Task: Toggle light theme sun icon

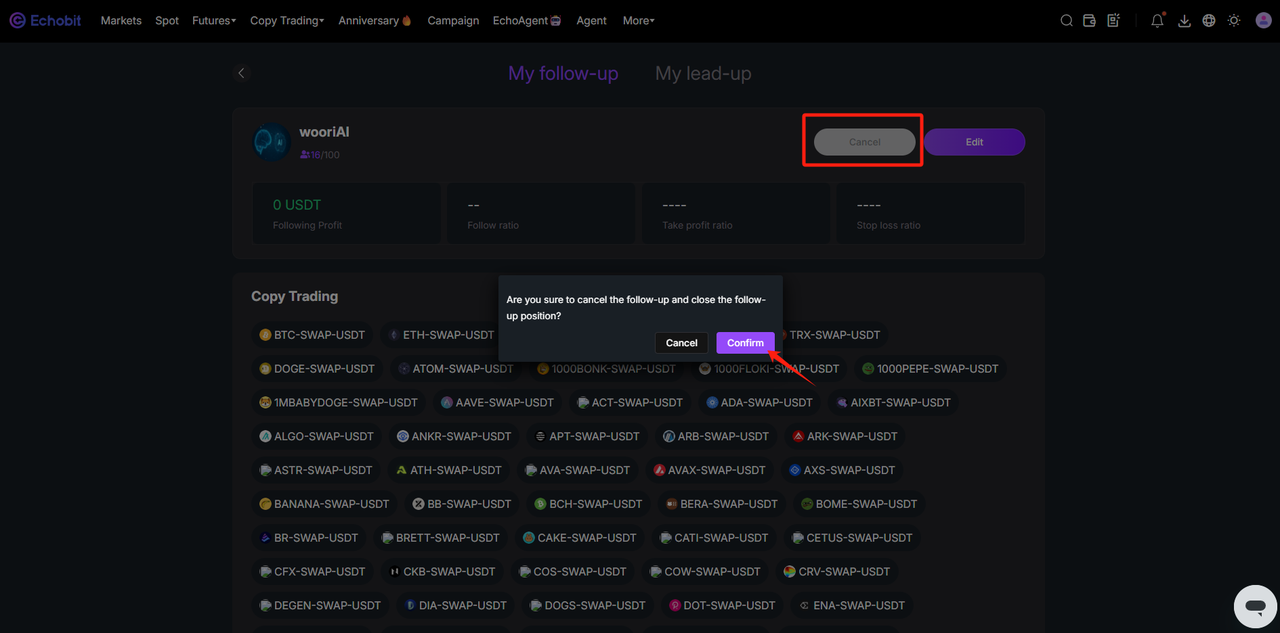Action: coord(1234,20)
